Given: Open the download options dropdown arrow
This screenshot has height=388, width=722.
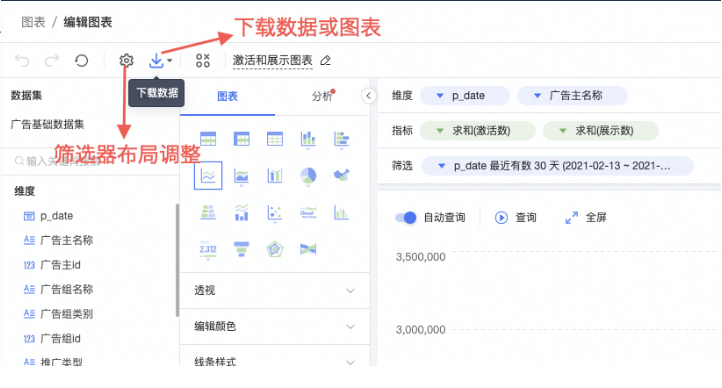Looking at the screenshot, I should tap(169, 60).
